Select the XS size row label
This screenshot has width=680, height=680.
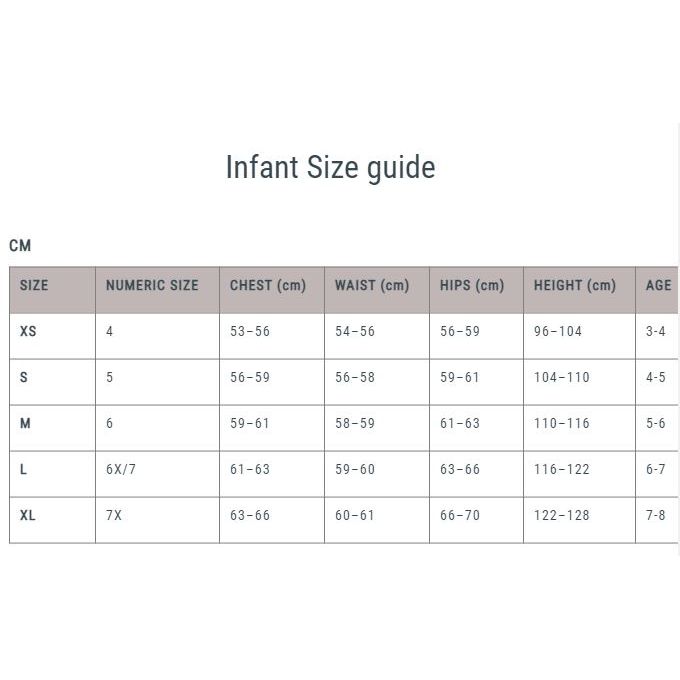(28, 331)
